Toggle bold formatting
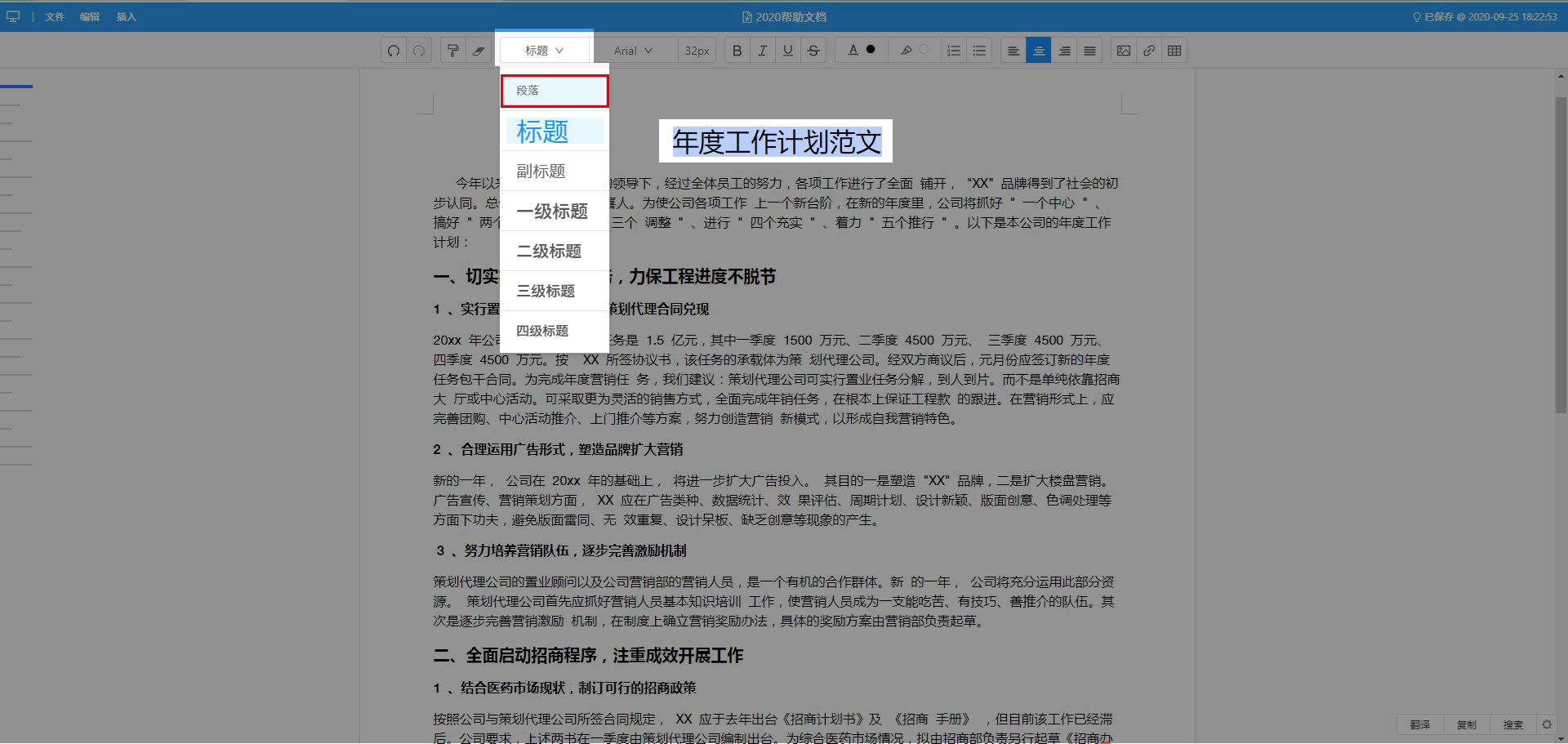Viewport: 1568px width, 744px height. (737, 51)
